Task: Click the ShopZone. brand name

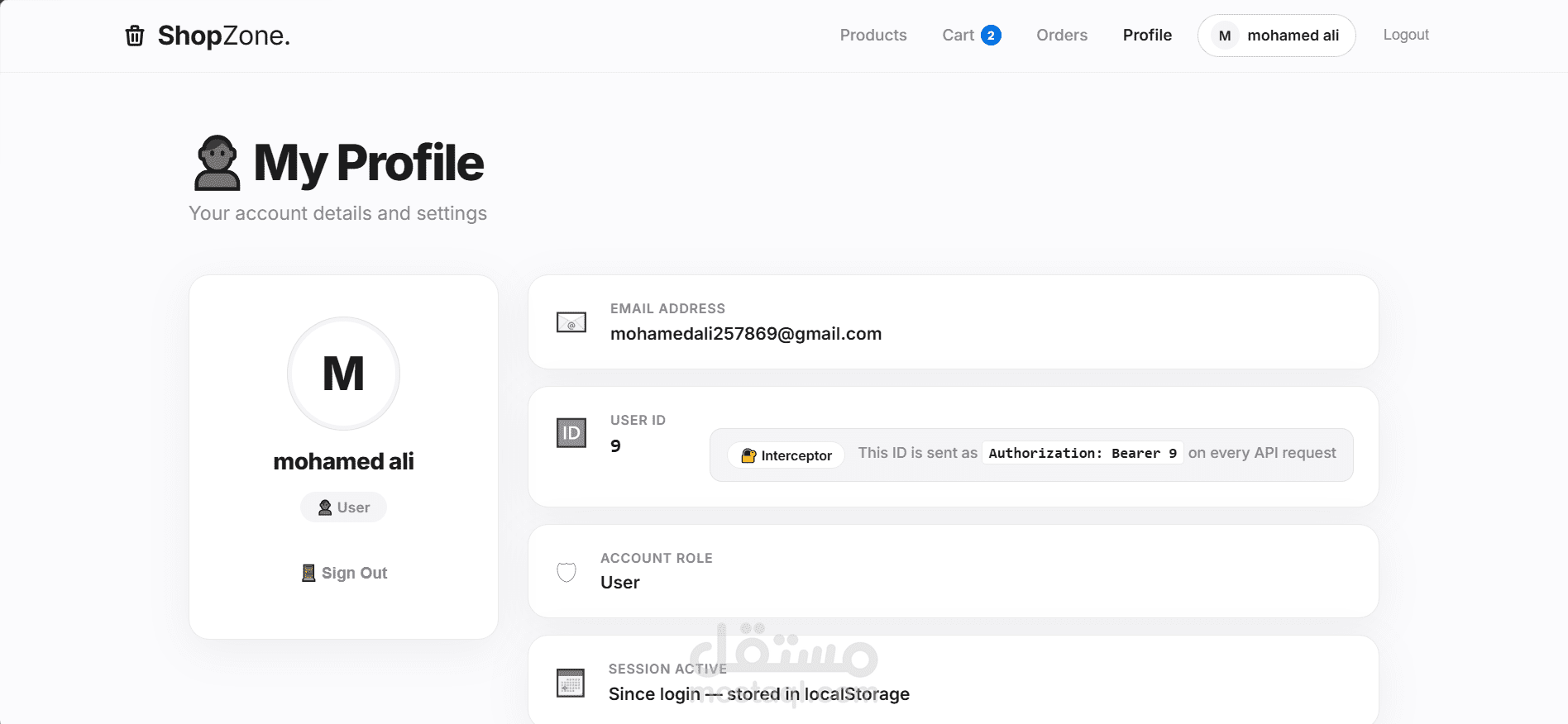Action: (224, 36)
